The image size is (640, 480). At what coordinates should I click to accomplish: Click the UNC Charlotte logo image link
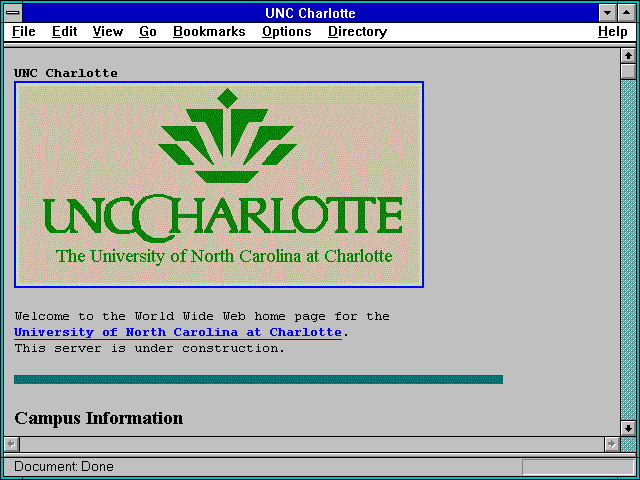[x=219, y=184]
